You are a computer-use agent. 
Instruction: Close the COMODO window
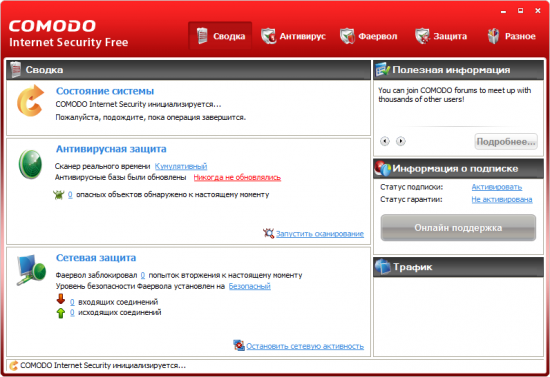pos(538,11)
